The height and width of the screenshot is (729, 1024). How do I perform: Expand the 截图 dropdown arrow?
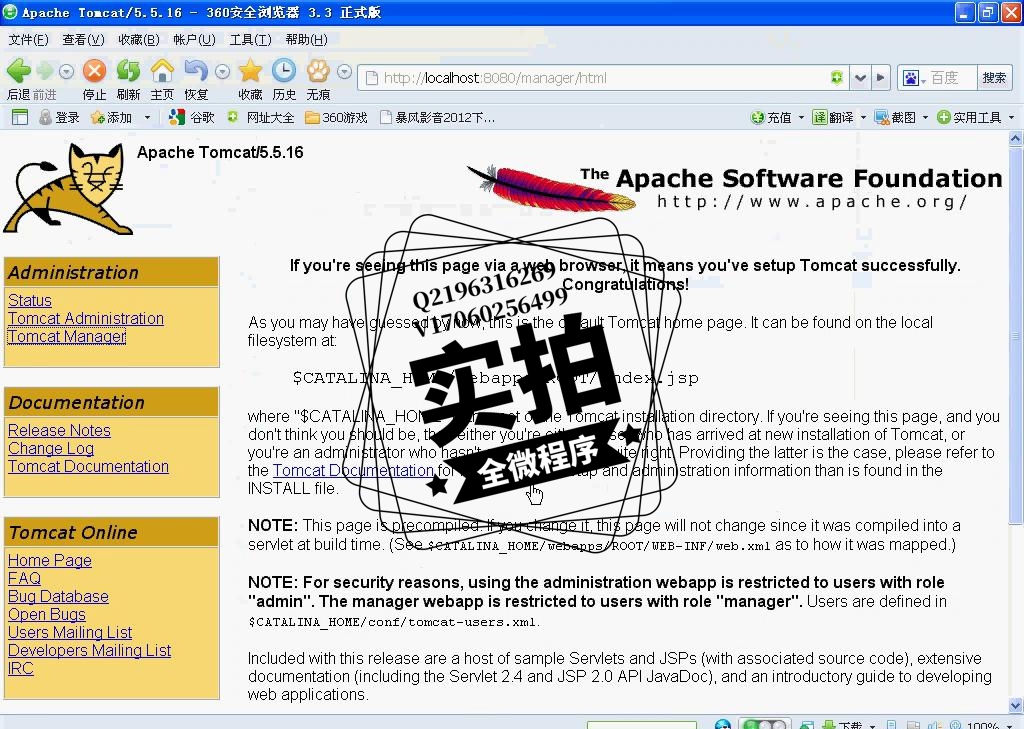pyautogui.click(x=925, y=118)
